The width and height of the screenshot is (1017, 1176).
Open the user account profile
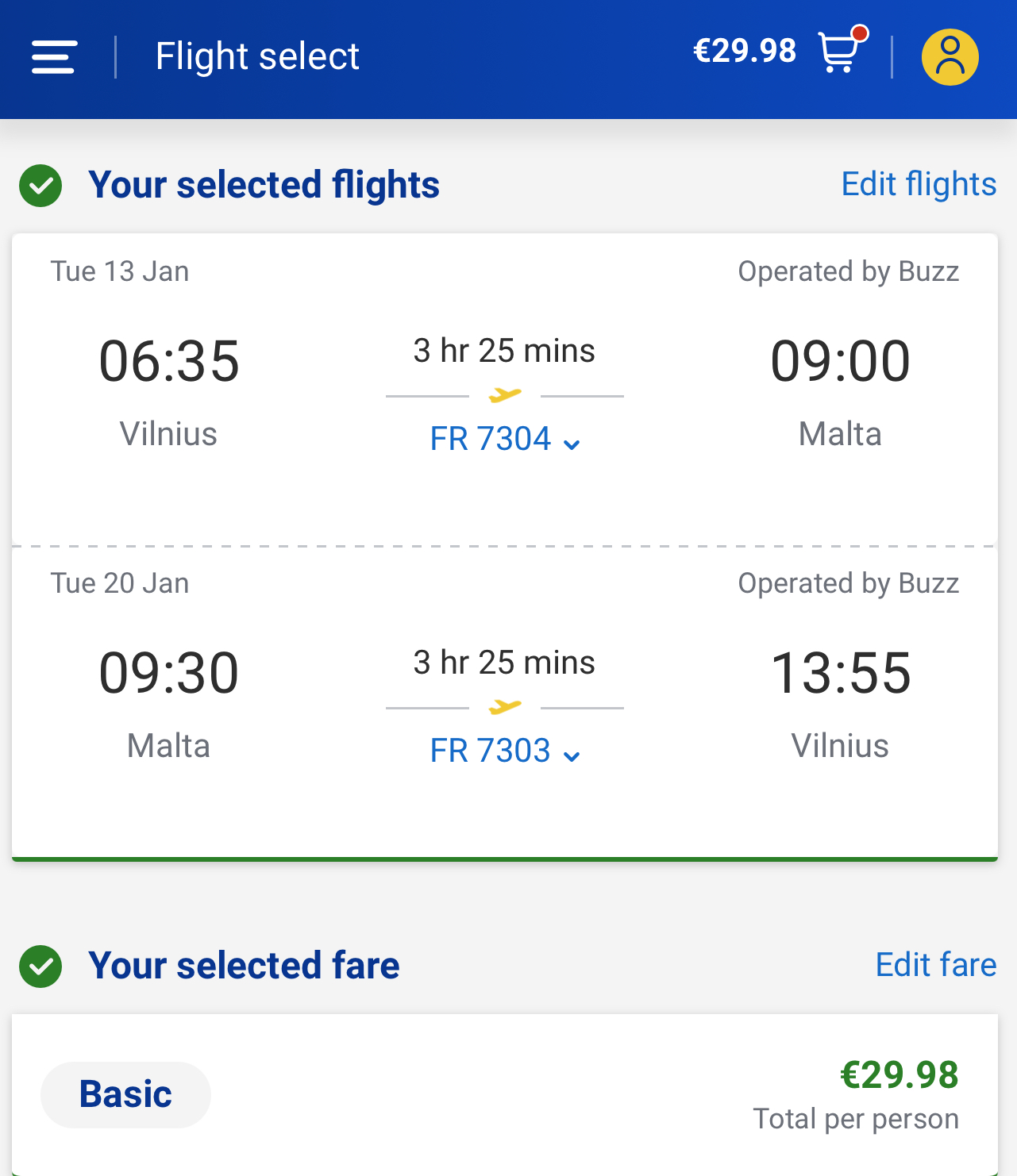tap(950, 57)
